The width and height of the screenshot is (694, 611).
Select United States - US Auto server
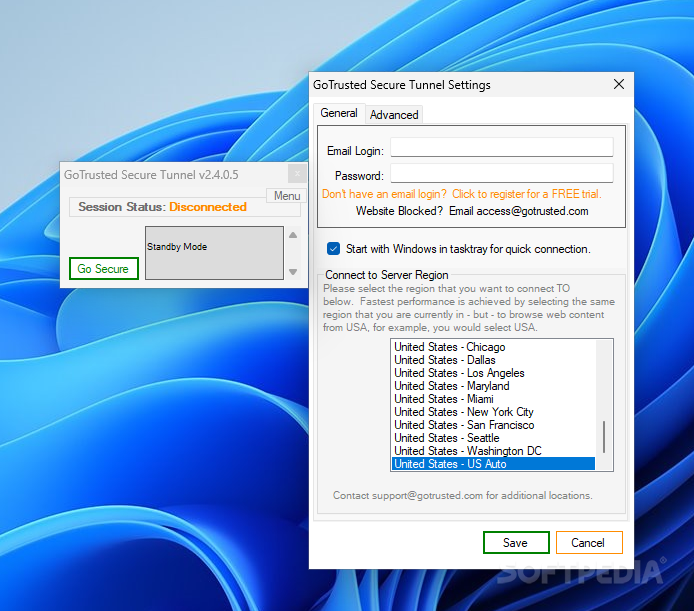coord(494,464)
